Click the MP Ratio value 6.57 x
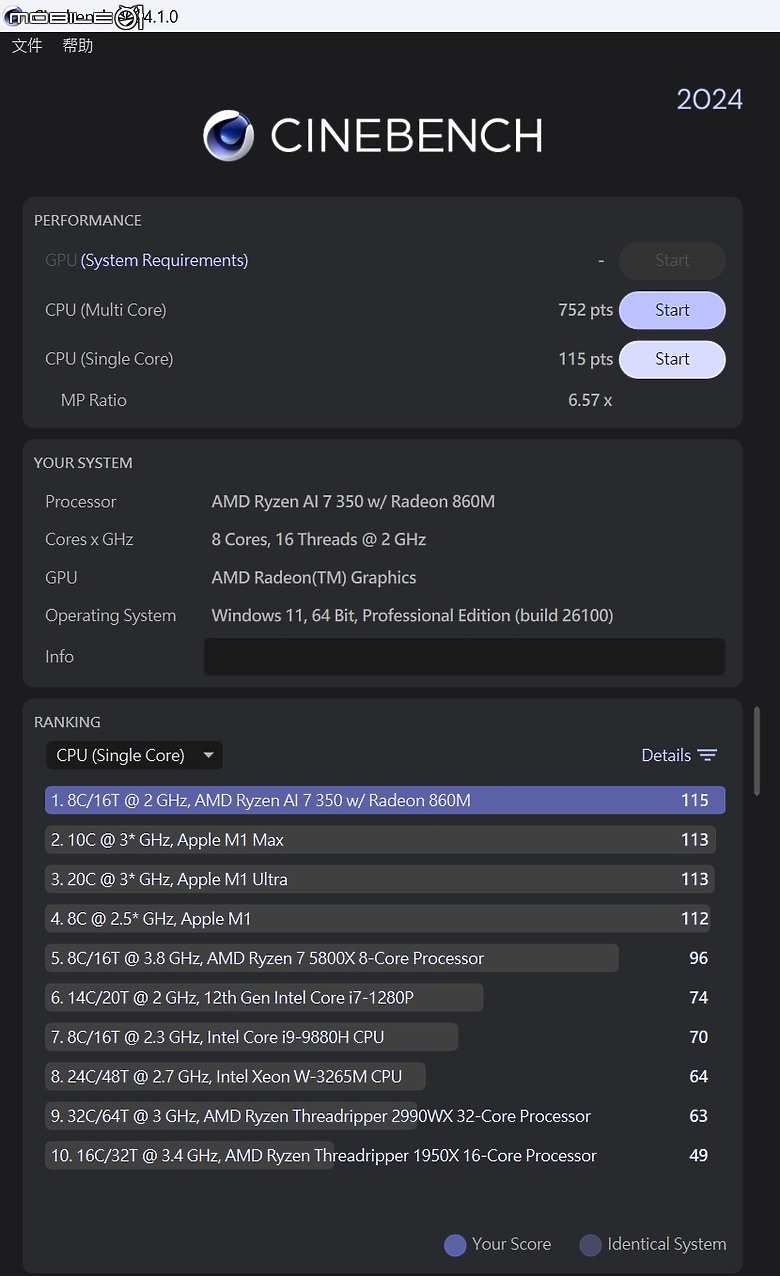This screenshot has width=780, height=1276. 590,400
